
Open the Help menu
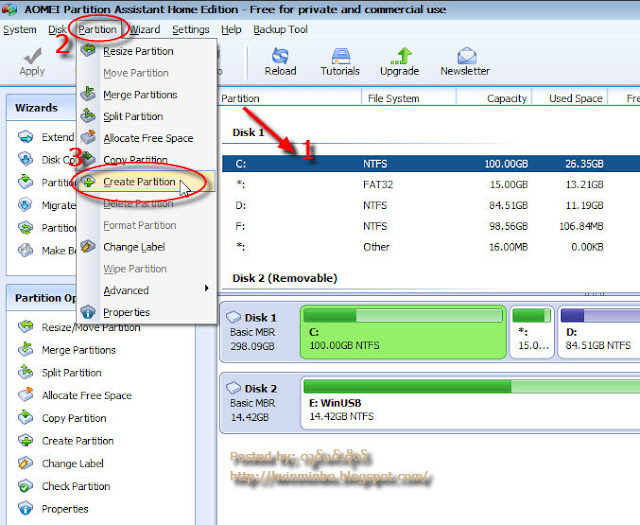click(x=231, y=30)
